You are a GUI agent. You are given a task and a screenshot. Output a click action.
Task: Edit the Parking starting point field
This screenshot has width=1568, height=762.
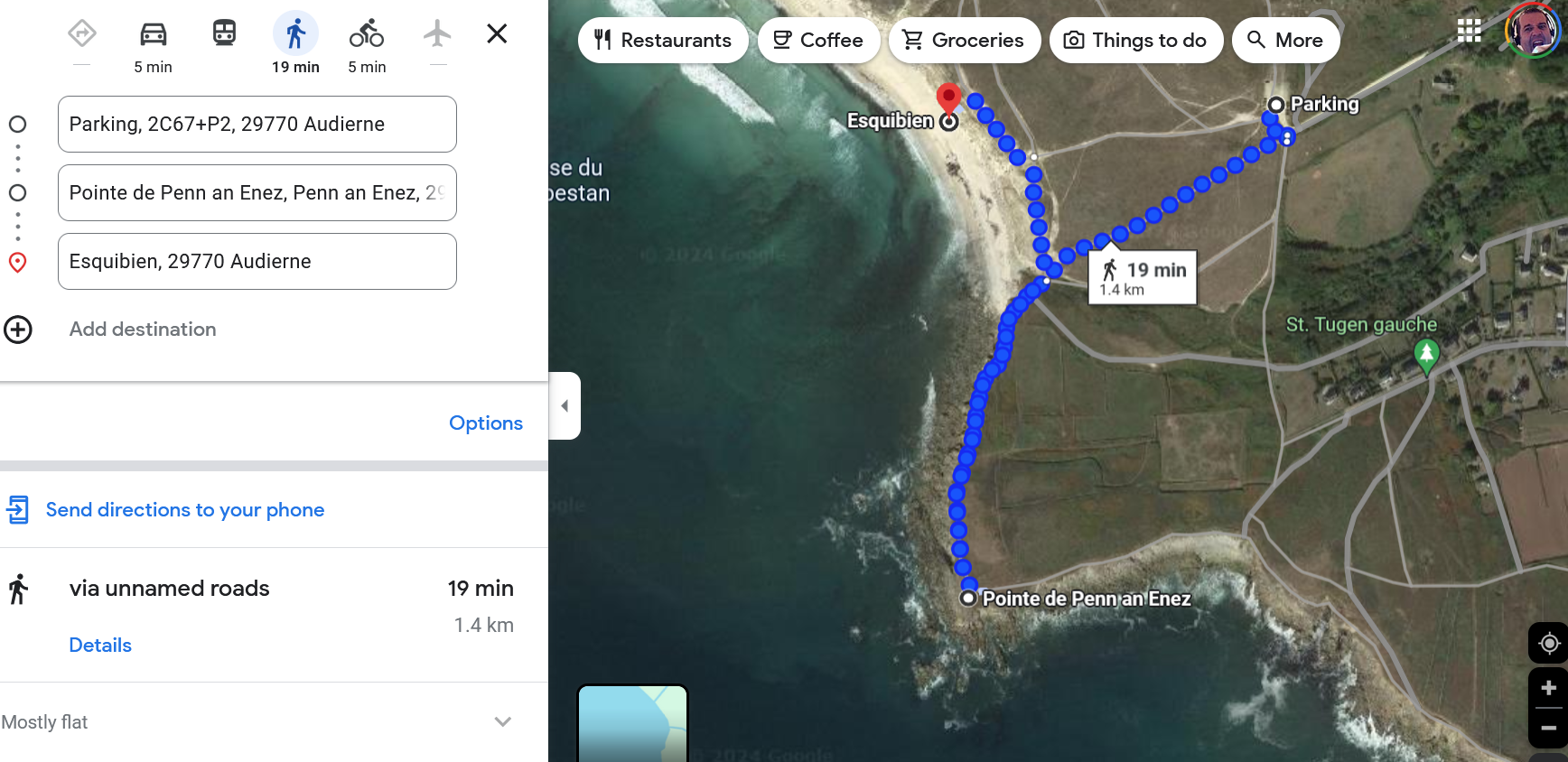click(x=257, y=125)
